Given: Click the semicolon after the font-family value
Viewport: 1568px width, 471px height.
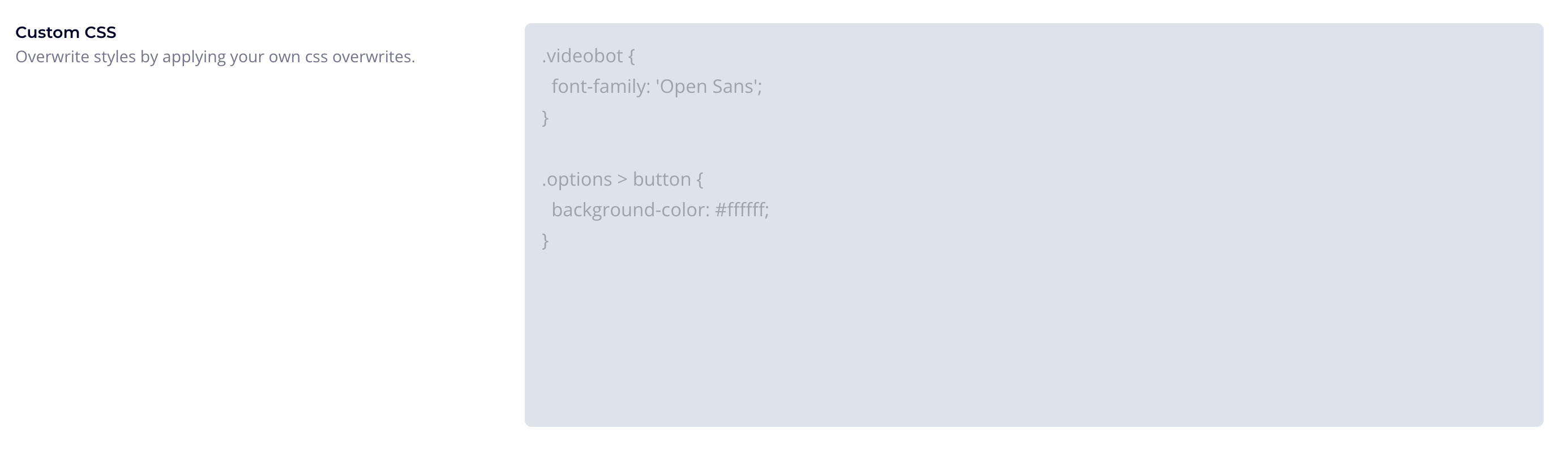Looking at the screenshot, I should [761, 87].
